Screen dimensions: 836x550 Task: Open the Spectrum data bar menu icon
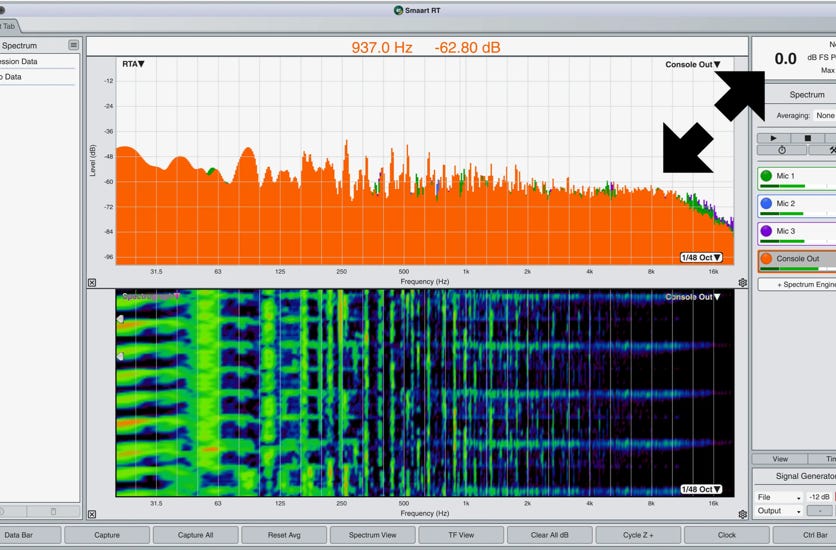click(x=73, y=46)
